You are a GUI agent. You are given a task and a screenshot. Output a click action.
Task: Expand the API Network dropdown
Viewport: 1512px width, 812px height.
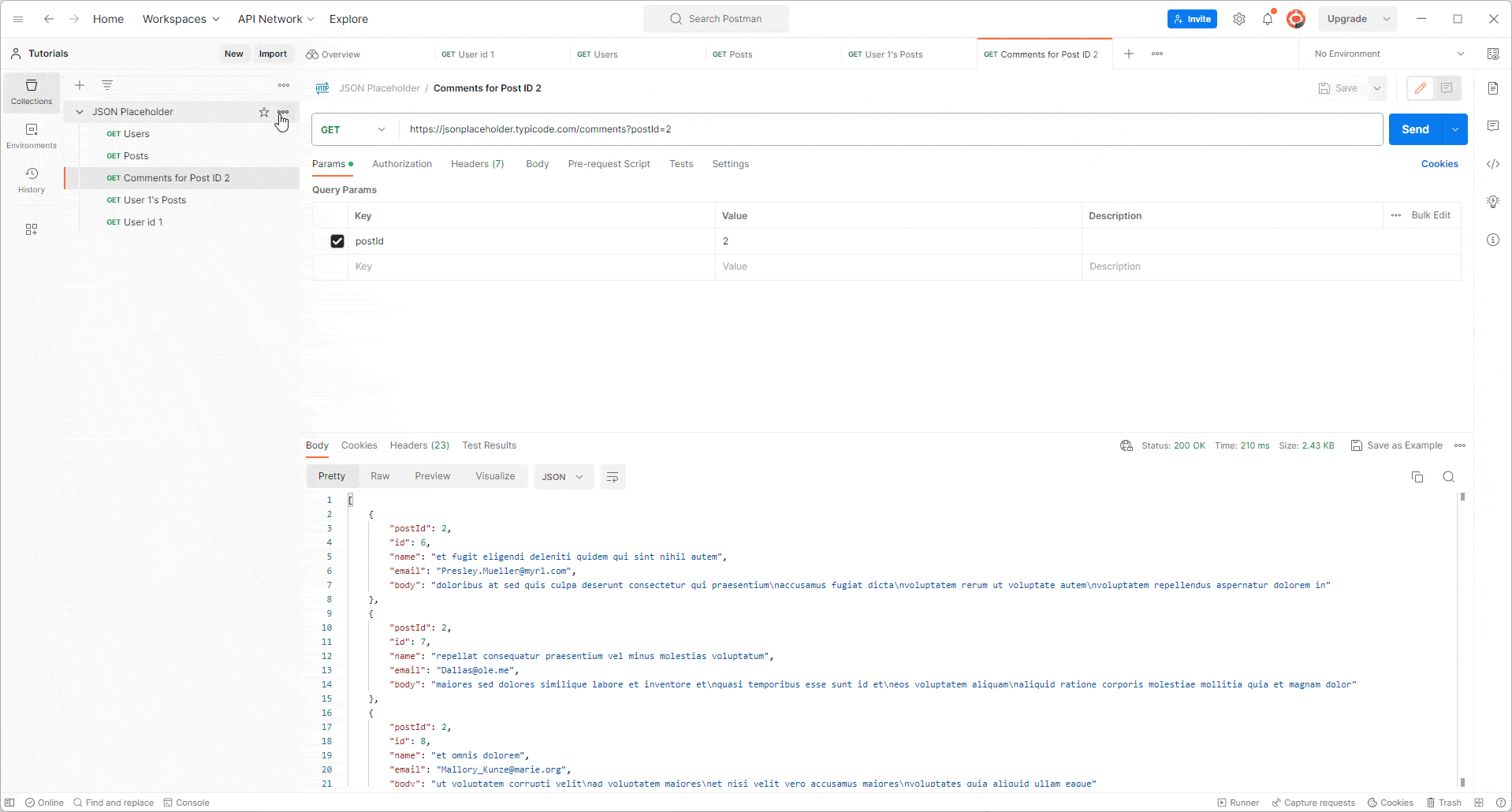[x=276, y=19]
